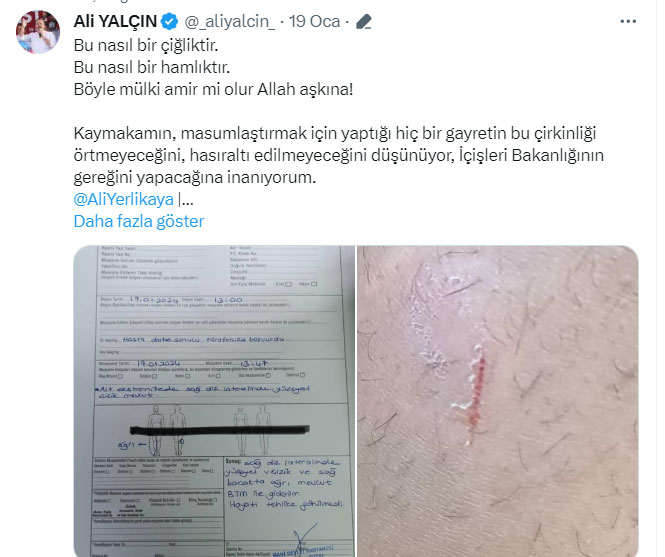
Task: Open the medical report image
Action: pos(214,401)
